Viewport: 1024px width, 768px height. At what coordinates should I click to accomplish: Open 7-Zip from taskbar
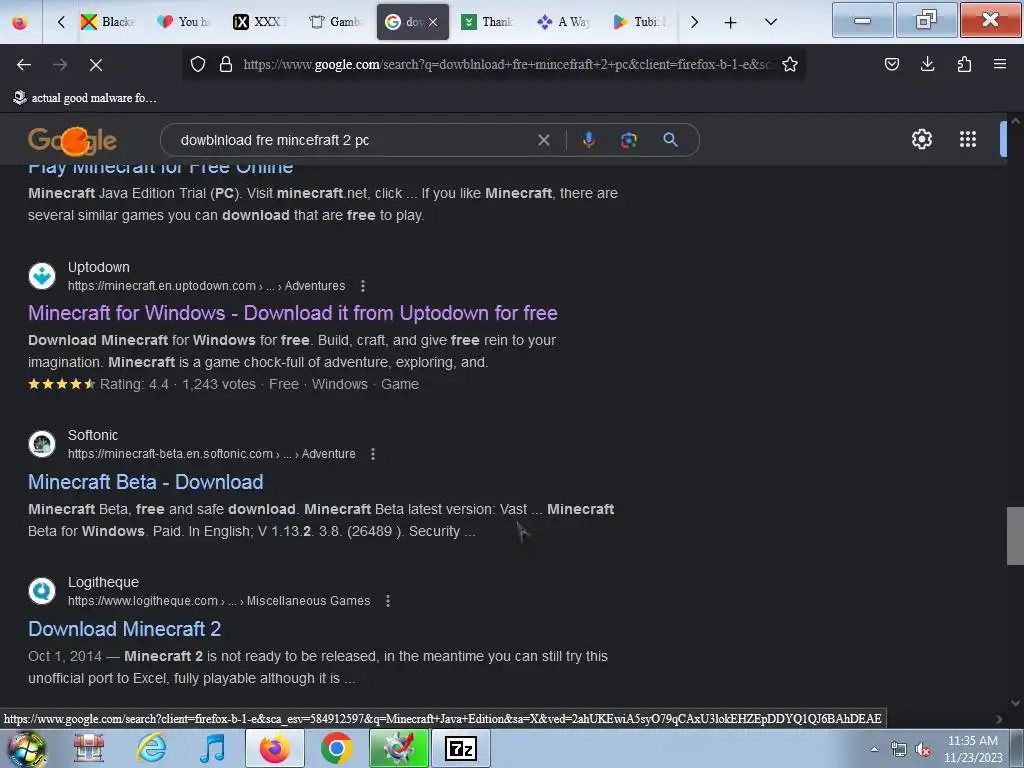point(460,748)
